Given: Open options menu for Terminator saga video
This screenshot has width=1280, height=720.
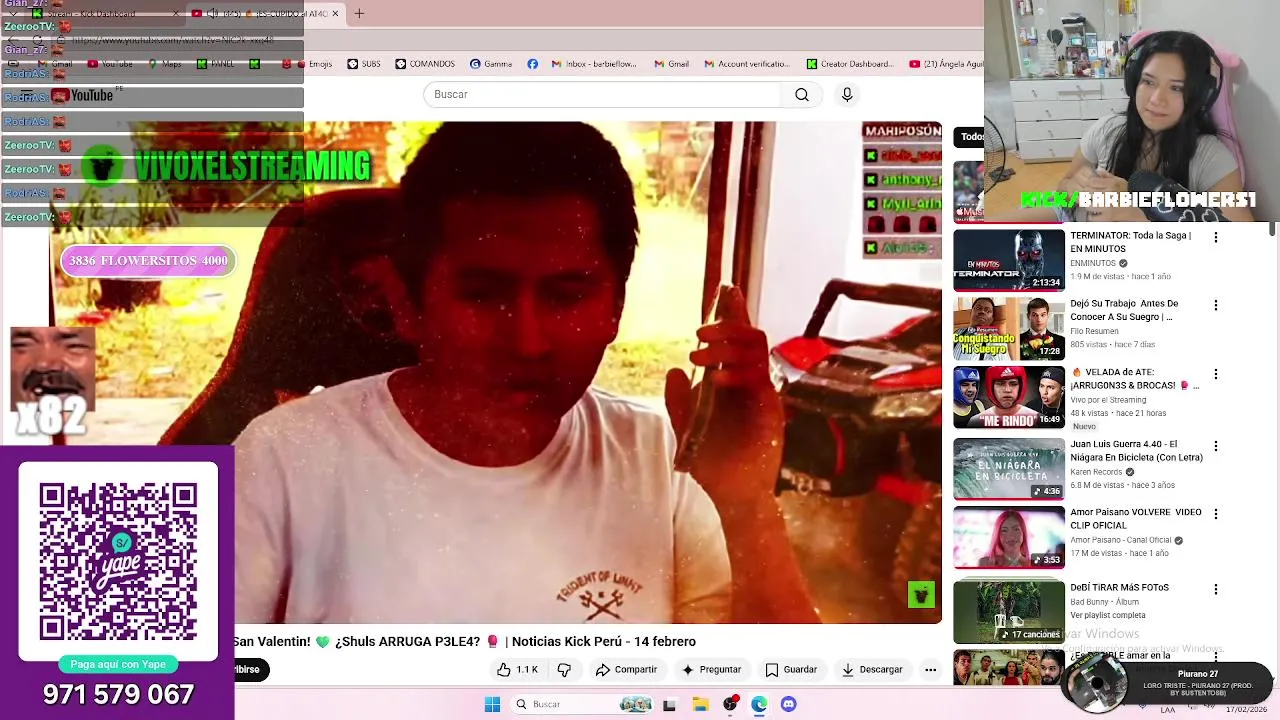Looking at the screenshot, I should (x=1216, y=237).
